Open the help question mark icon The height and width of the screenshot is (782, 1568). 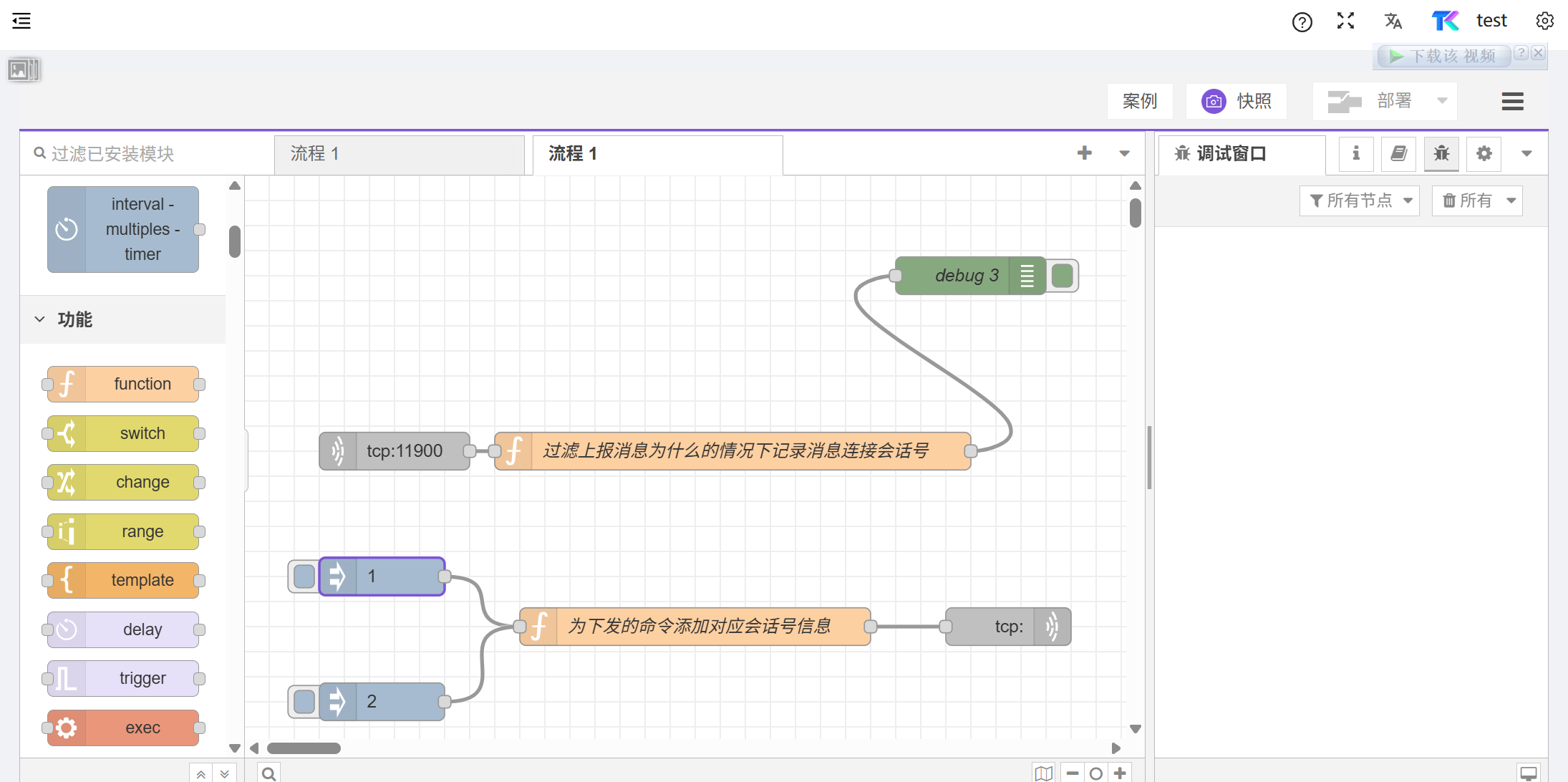pos(1302,21)
